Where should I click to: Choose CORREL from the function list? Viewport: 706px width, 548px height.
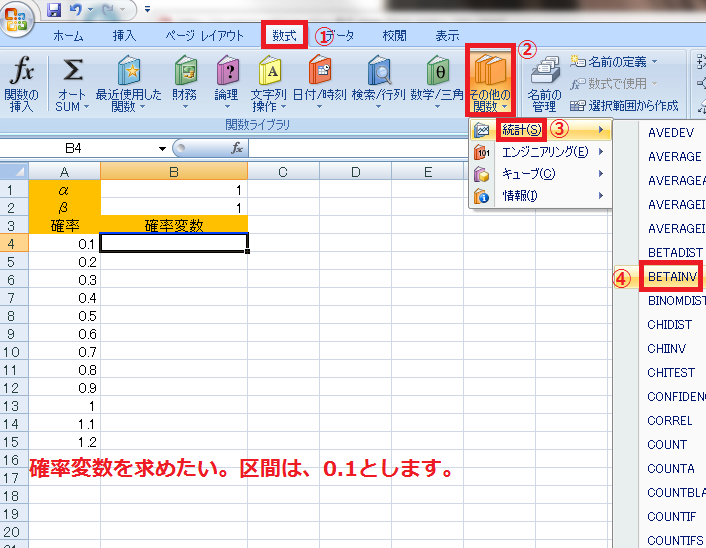pos(670,420)
